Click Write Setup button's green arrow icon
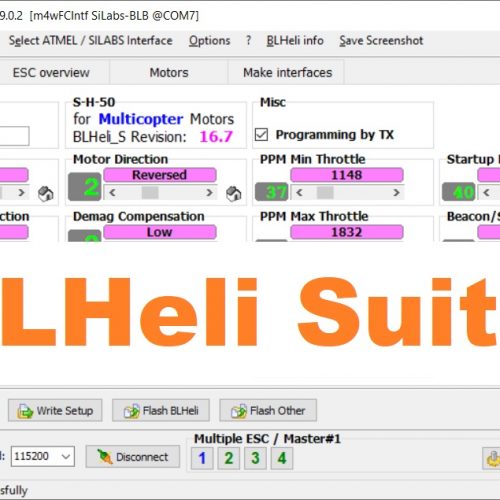 coord(25,411)
